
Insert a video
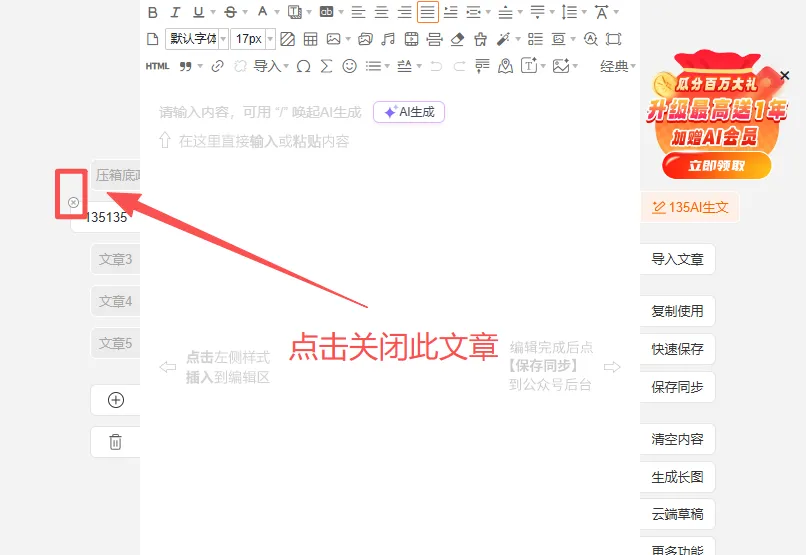click(411, 39)
